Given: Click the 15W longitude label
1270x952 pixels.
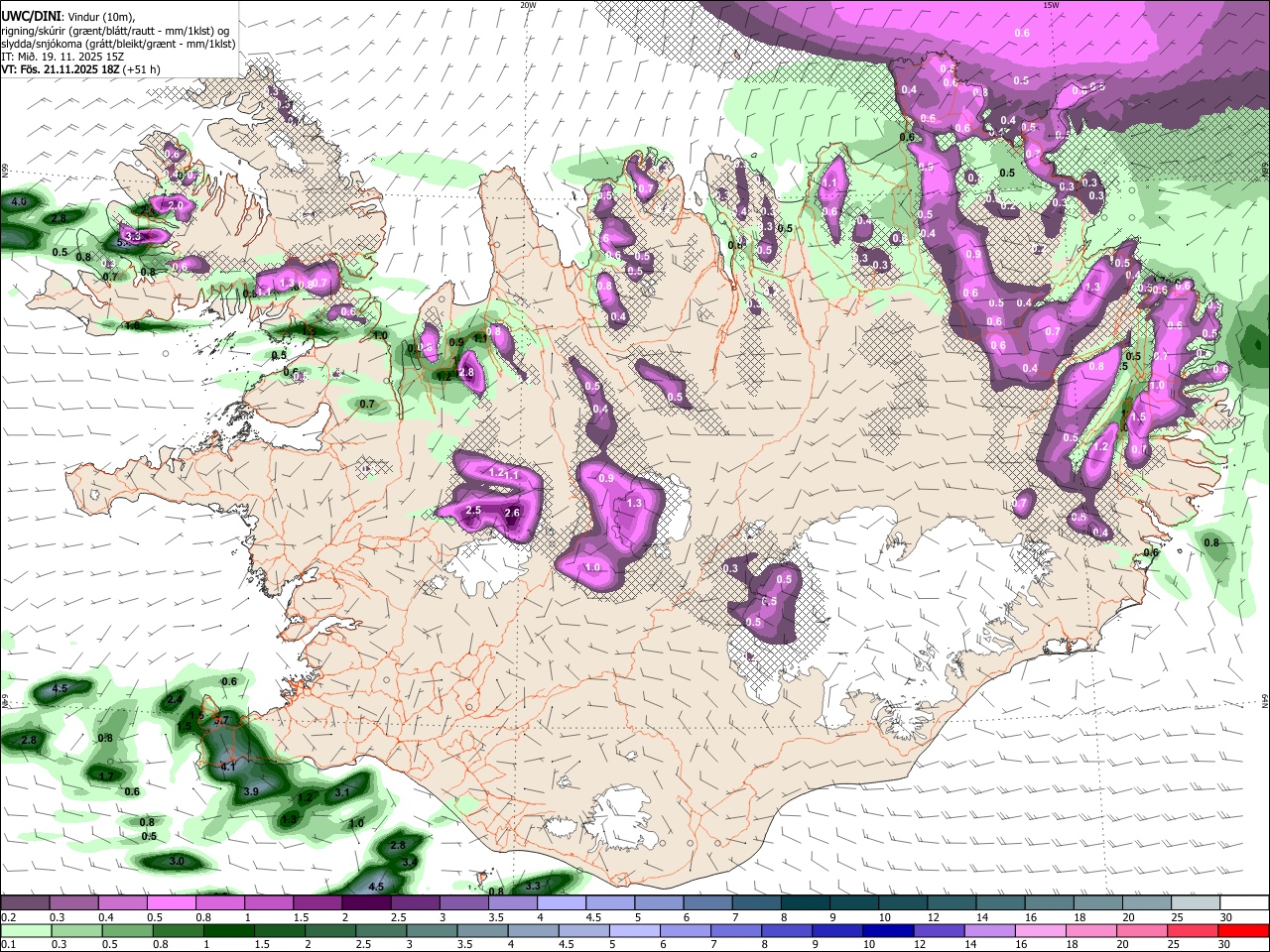Looking at the screenshot, I should (1051, 5).
